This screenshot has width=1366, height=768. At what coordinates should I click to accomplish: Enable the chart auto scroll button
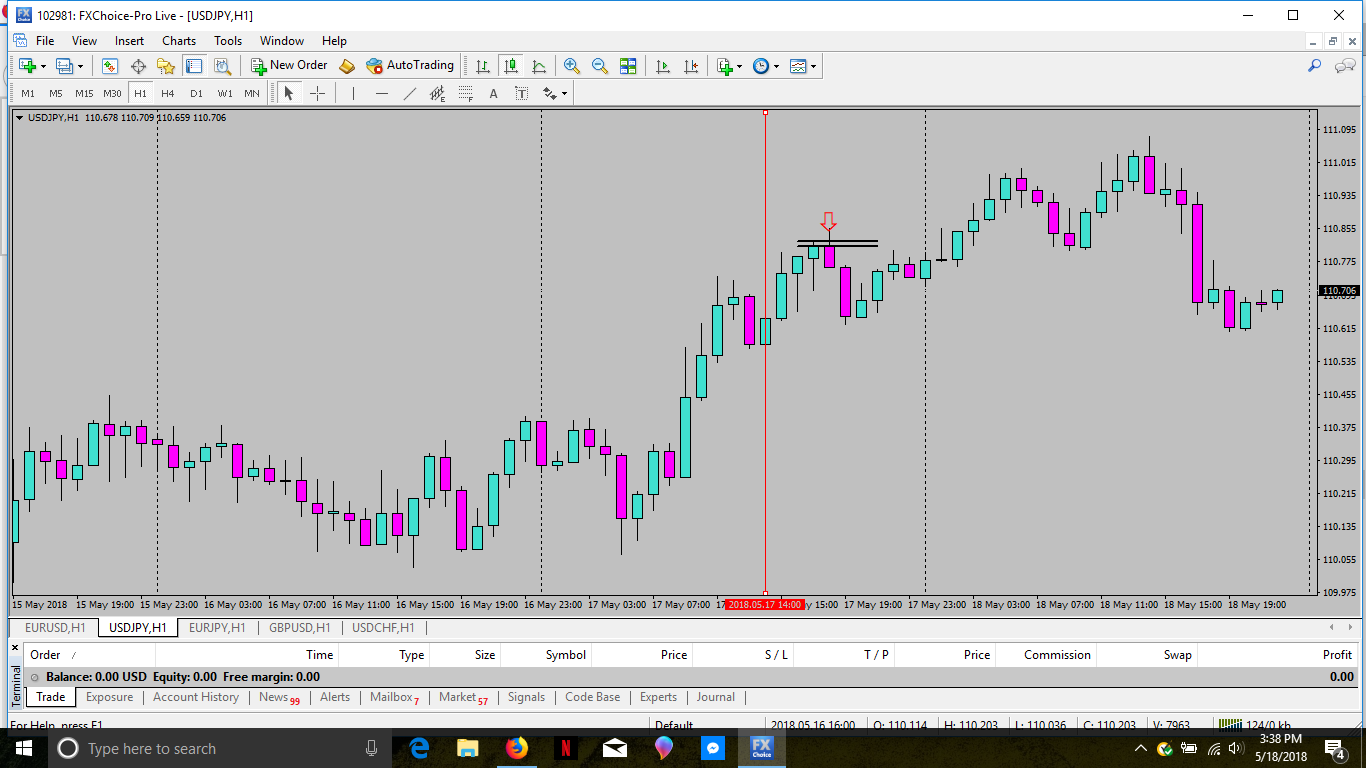click(x=662, y=66)
